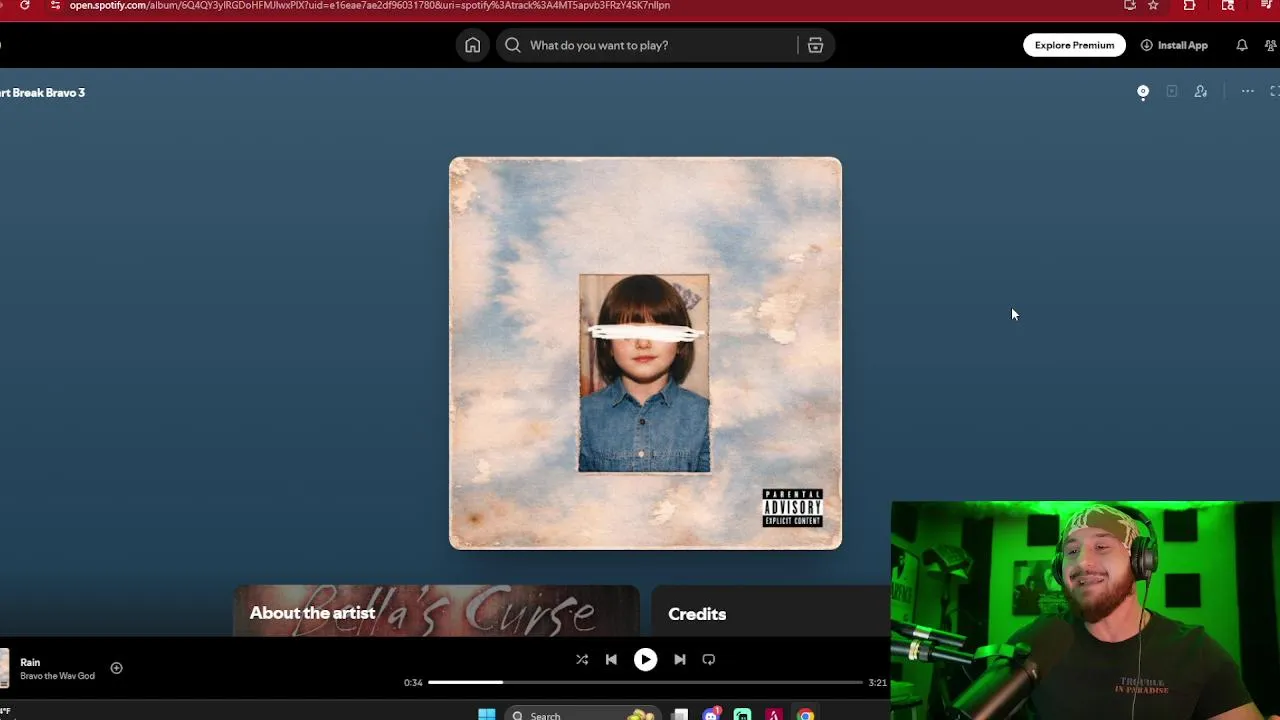Open site info icon left of URL

54,5
